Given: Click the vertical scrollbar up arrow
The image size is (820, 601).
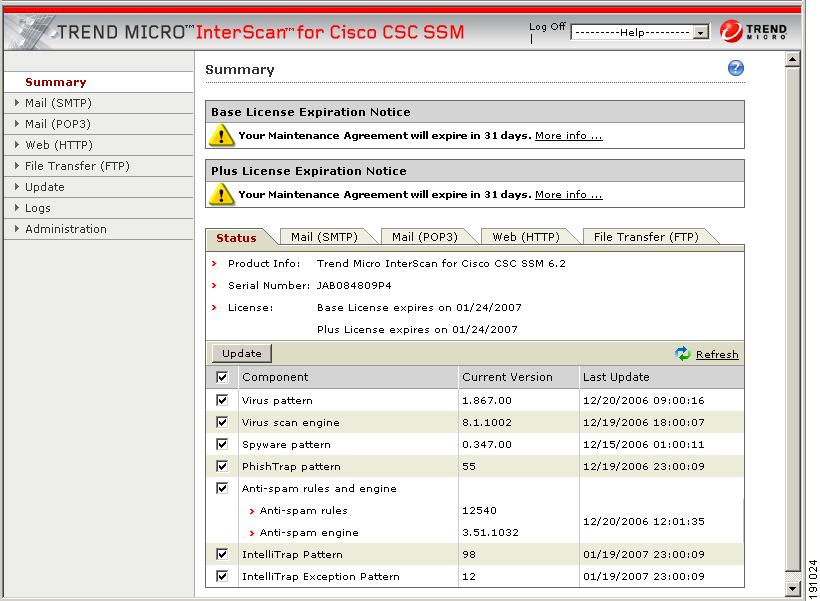Looking at the screenshot, I should [793, 60].
